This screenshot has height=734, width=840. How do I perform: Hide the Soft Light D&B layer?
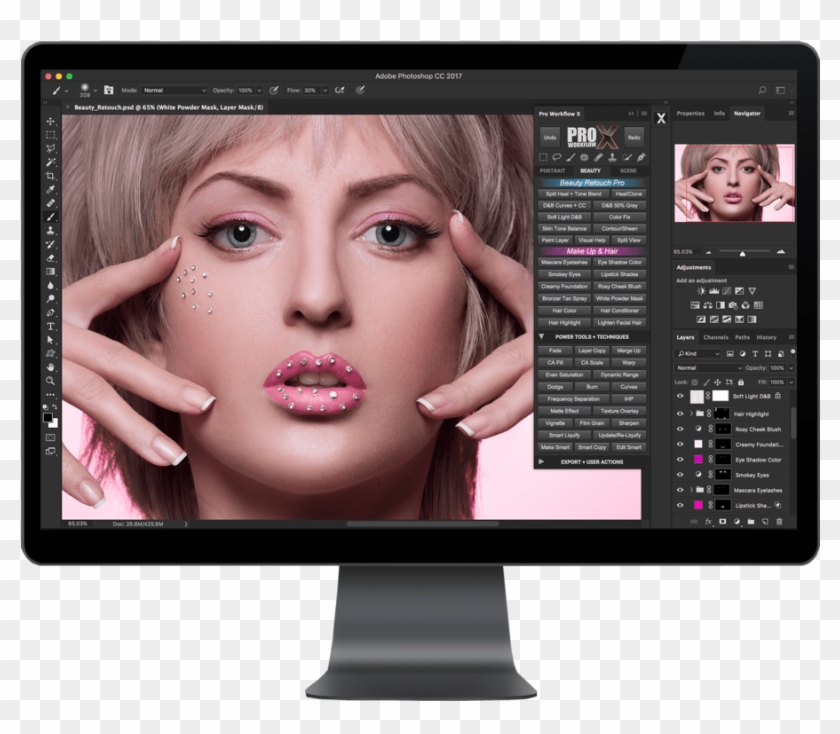679,396
